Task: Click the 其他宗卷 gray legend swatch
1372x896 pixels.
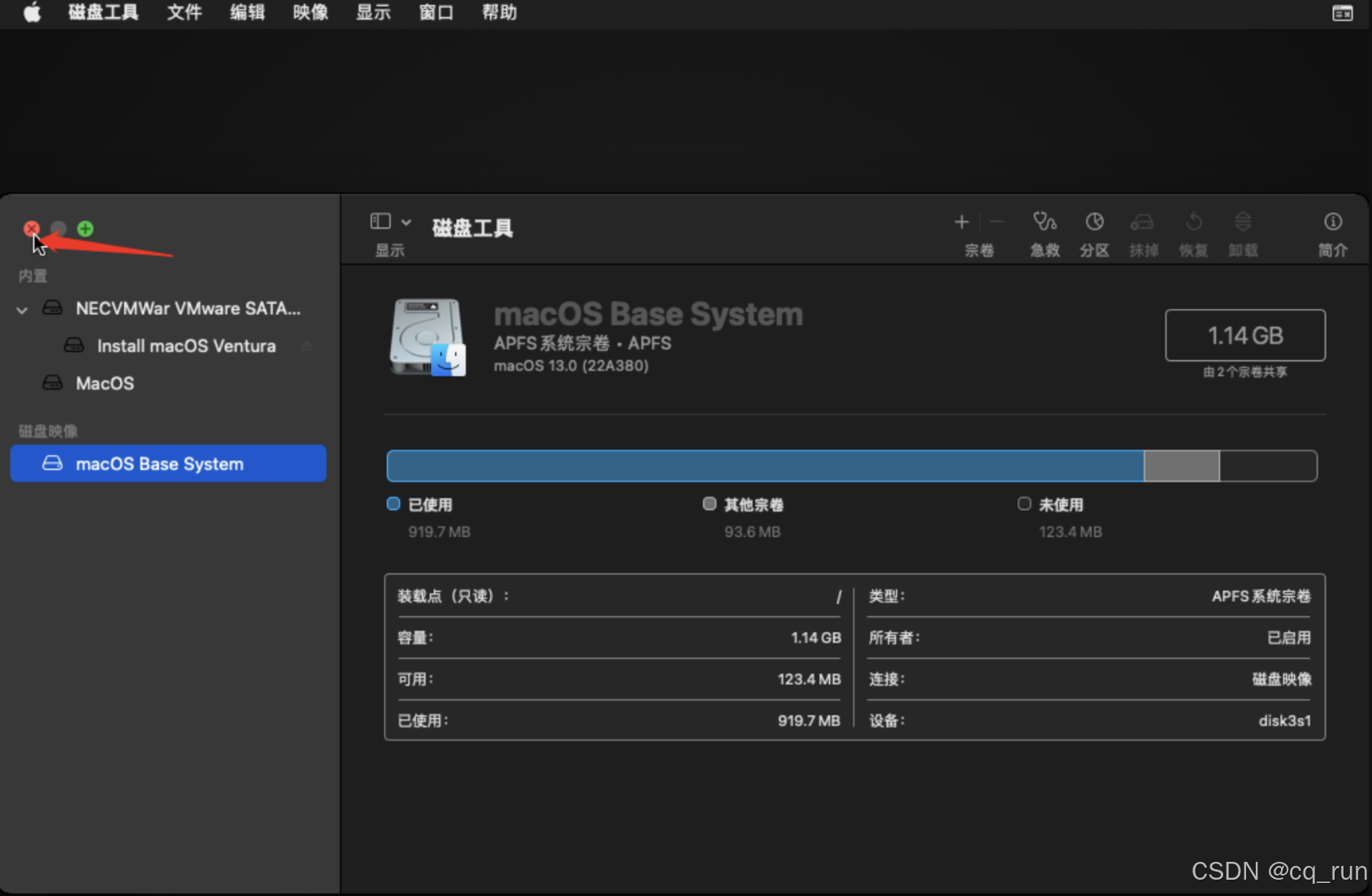Action: click(x=710, y=503)
